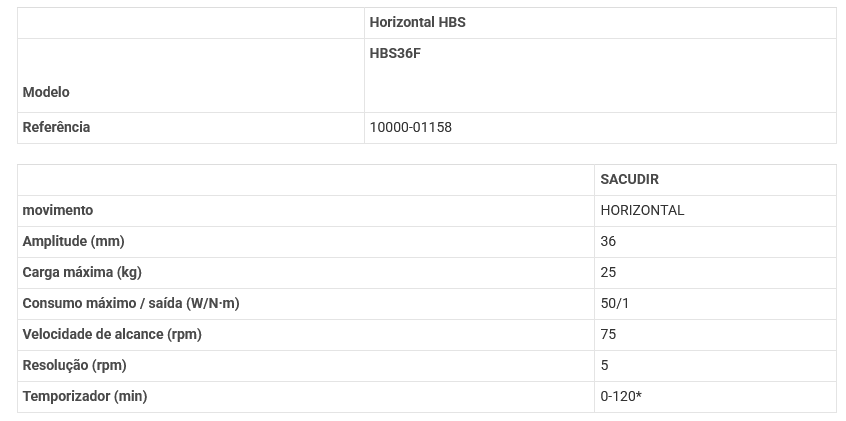Select the speed value 75
The image size is (846, 421).
(608, 334)
